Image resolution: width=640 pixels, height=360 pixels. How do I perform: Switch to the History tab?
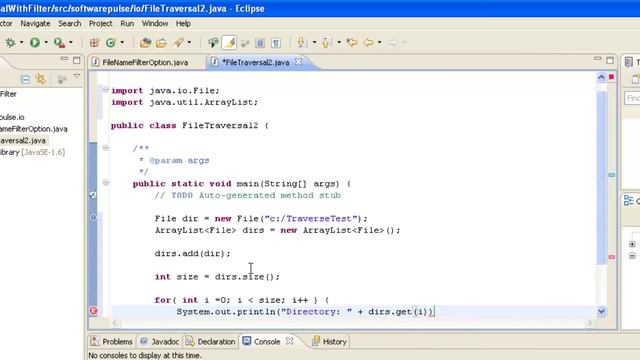click(330, 342)
